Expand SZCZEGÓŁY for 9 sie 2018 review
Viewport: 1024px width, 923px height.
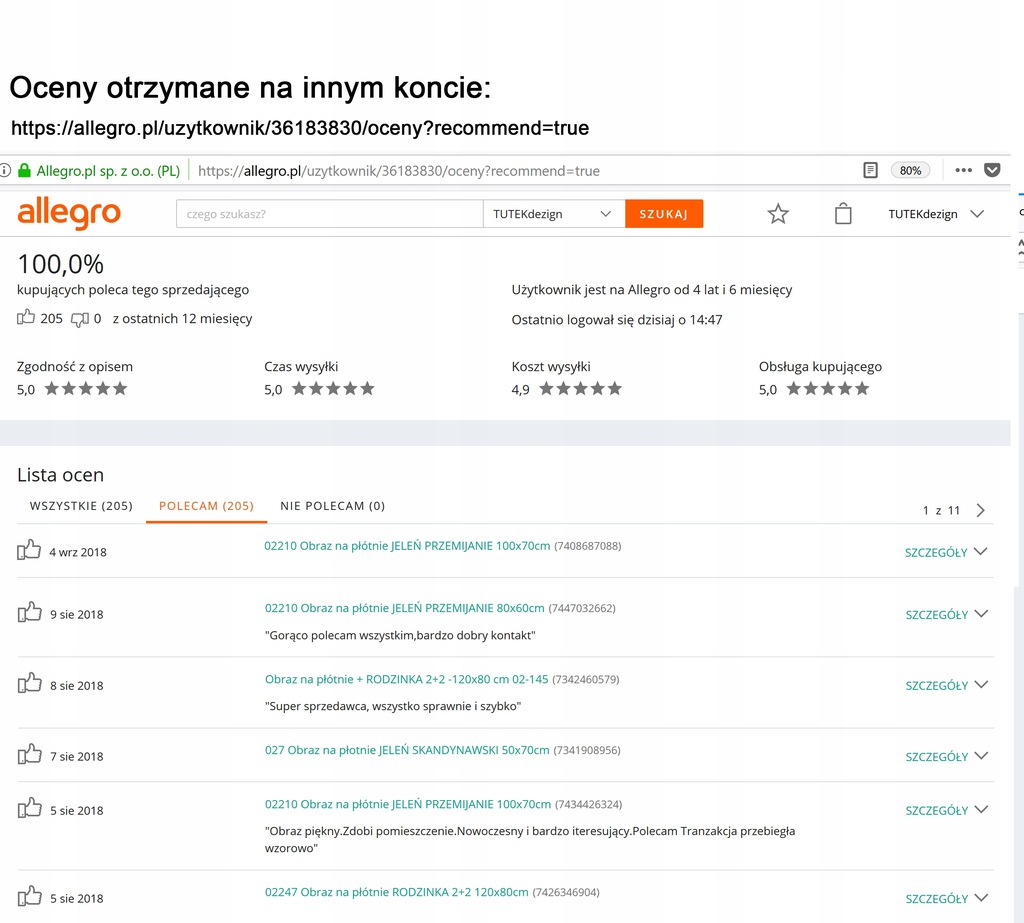tap(946, 614)
